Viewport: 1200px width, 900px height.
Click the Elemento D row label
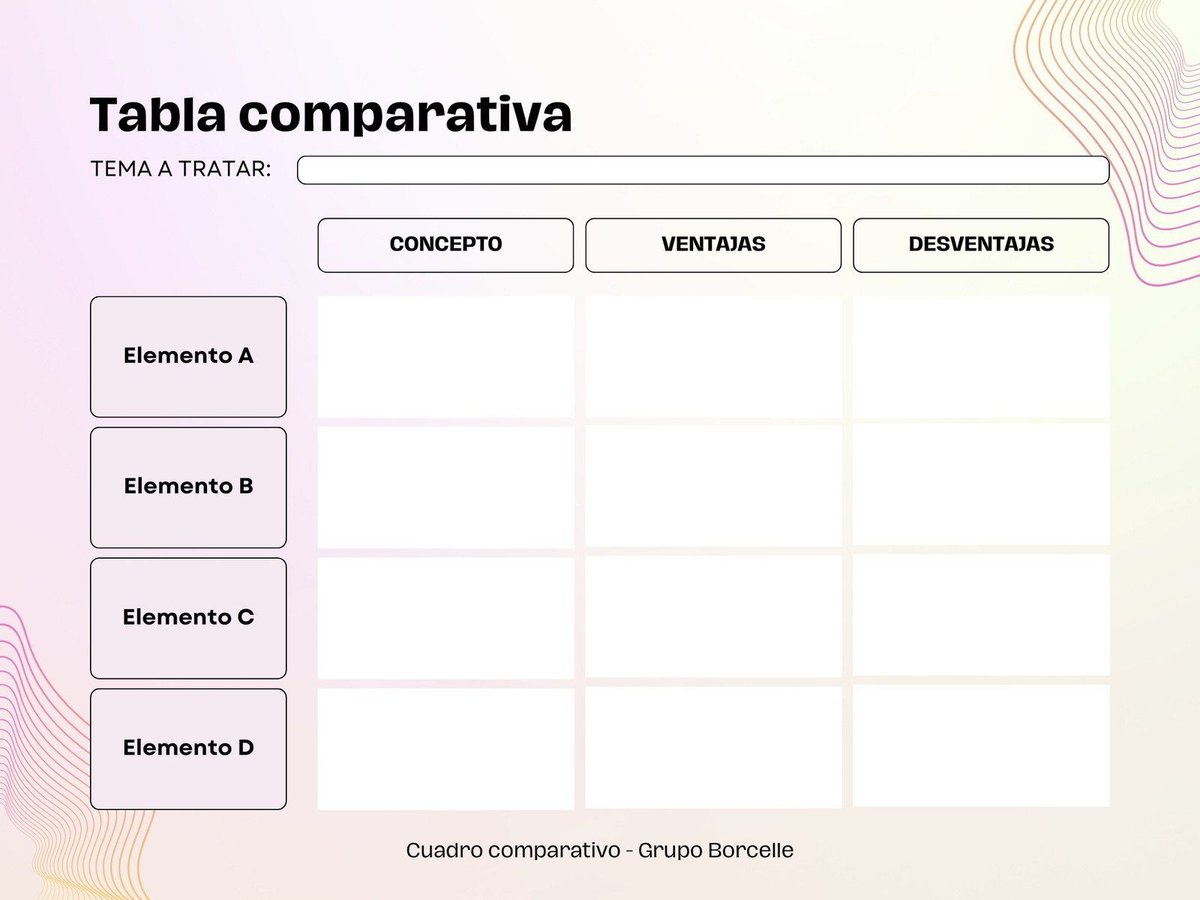coord(188,748)
